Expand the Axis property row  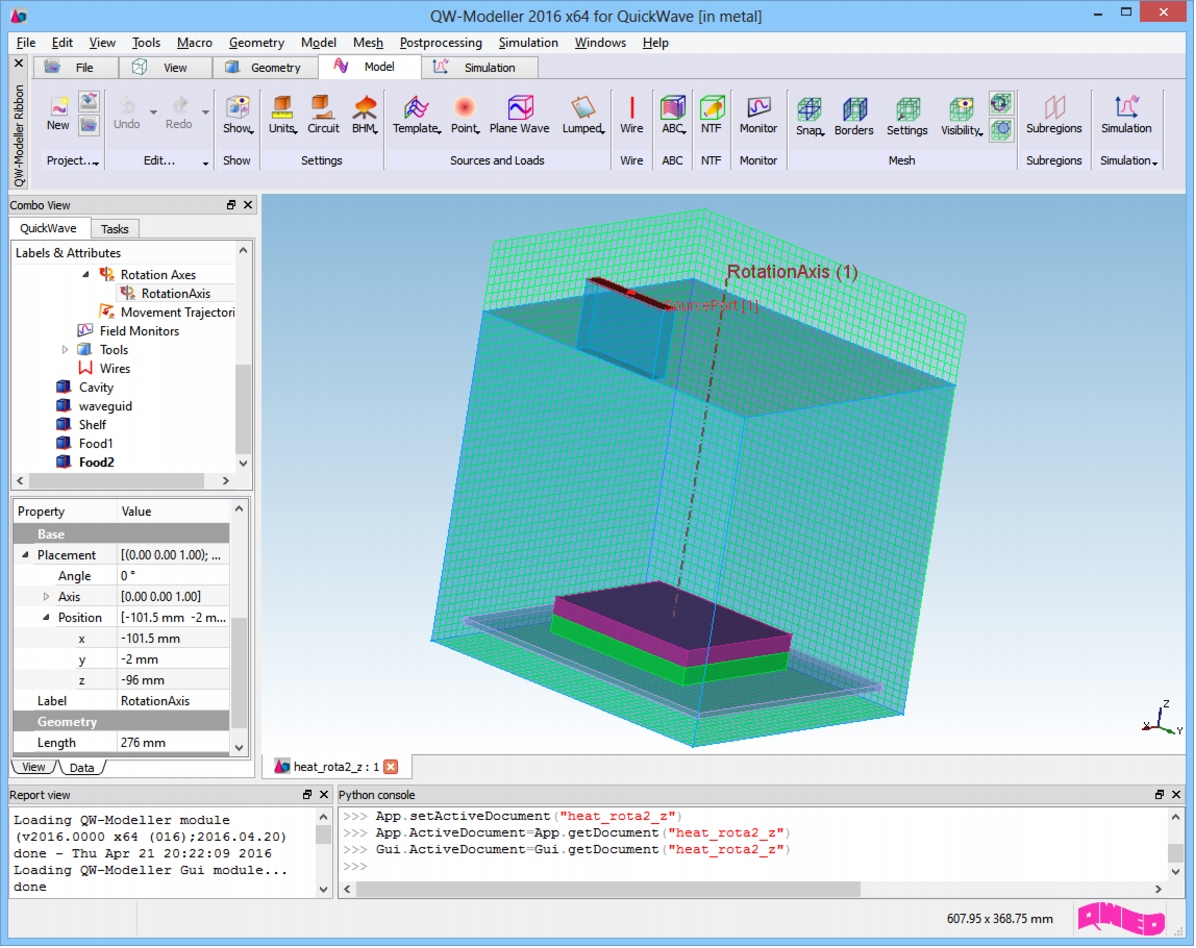point(46,597)
